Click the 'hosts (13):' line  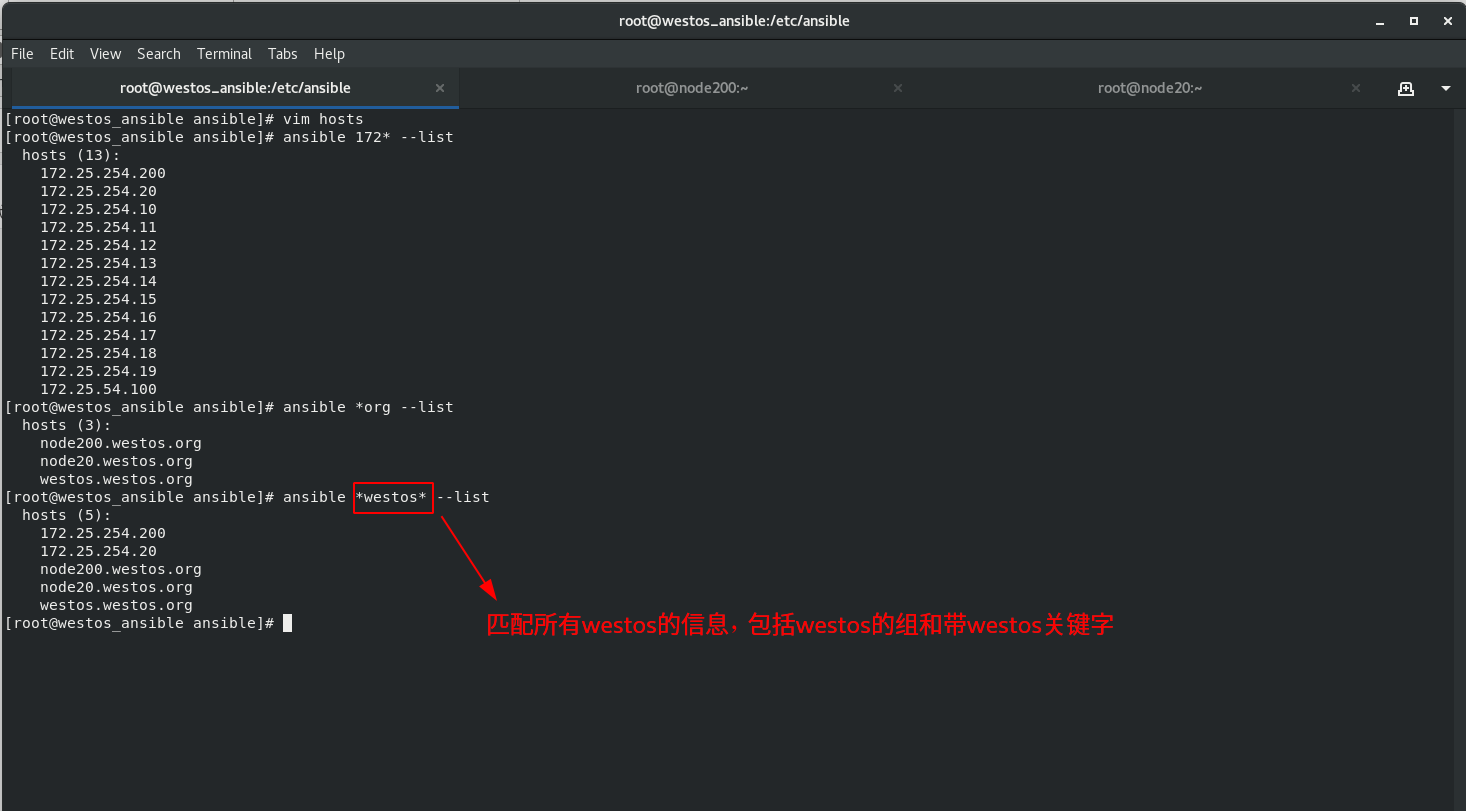click(x=71, y=155)
